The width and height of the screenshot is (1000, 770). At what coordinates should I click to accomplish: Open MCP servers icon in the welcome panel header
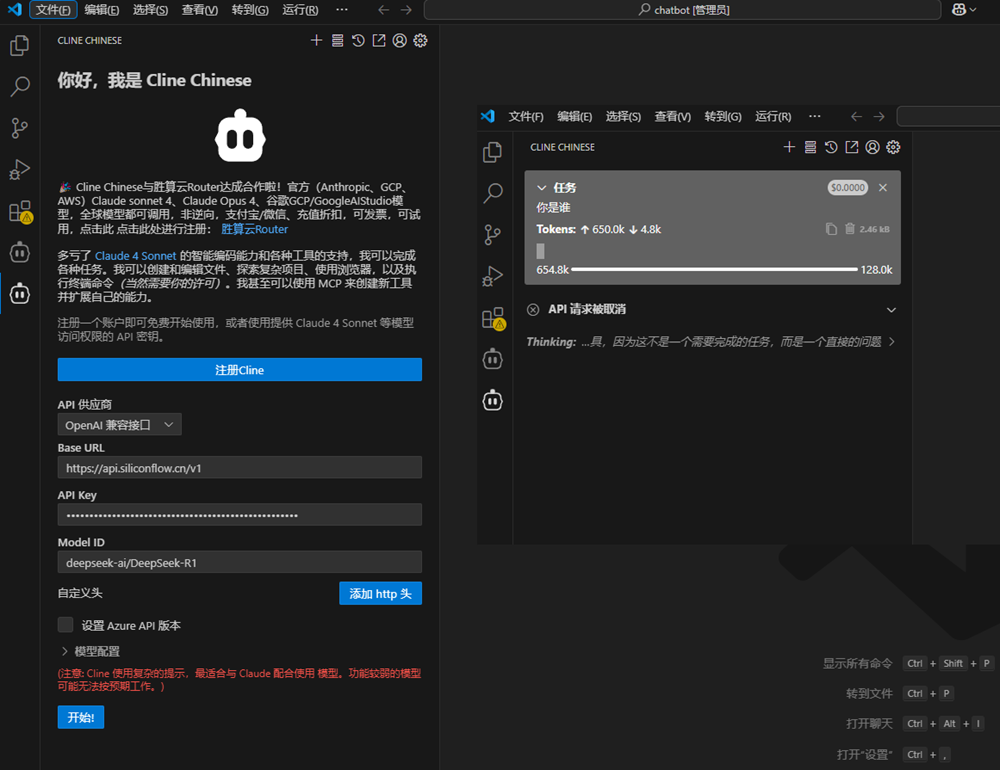tap(337, 40)
